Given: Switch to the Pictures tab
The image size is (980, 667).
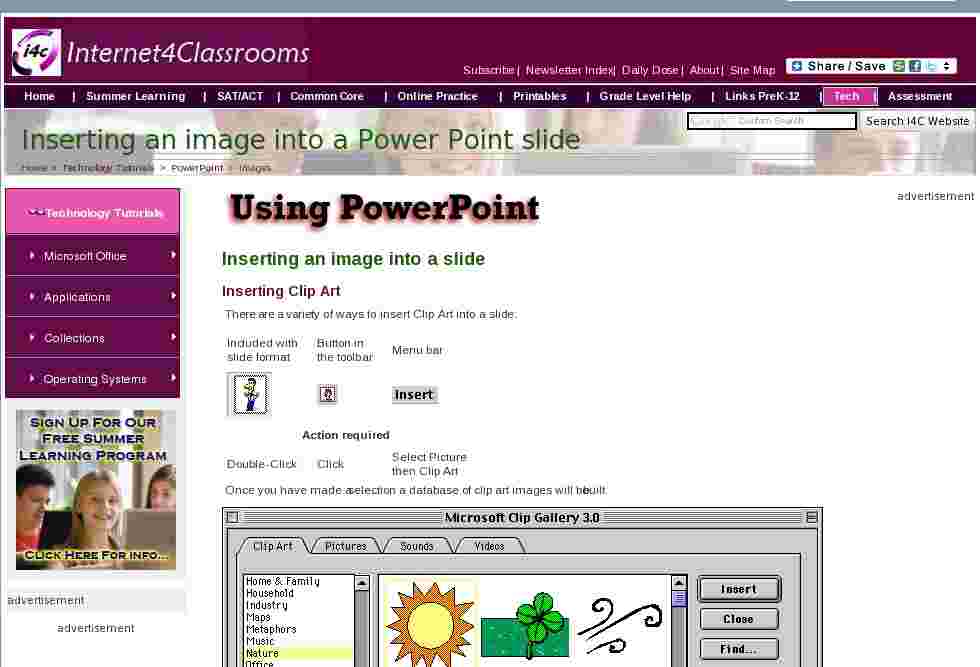Looking at the screenshot, I should point(346,546).
